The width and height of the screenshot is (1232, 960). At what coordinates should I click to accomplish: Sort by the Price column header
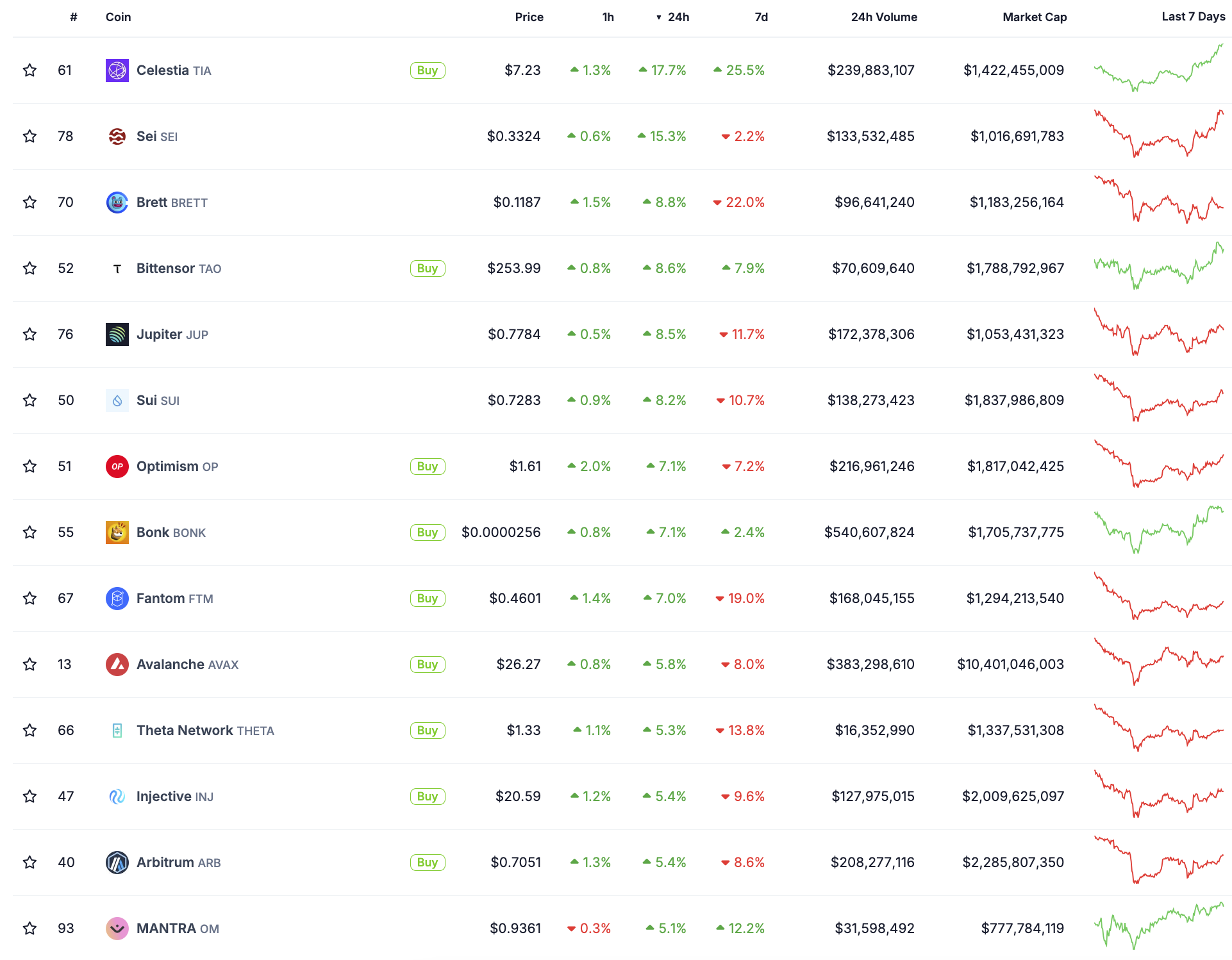(529, 17)
